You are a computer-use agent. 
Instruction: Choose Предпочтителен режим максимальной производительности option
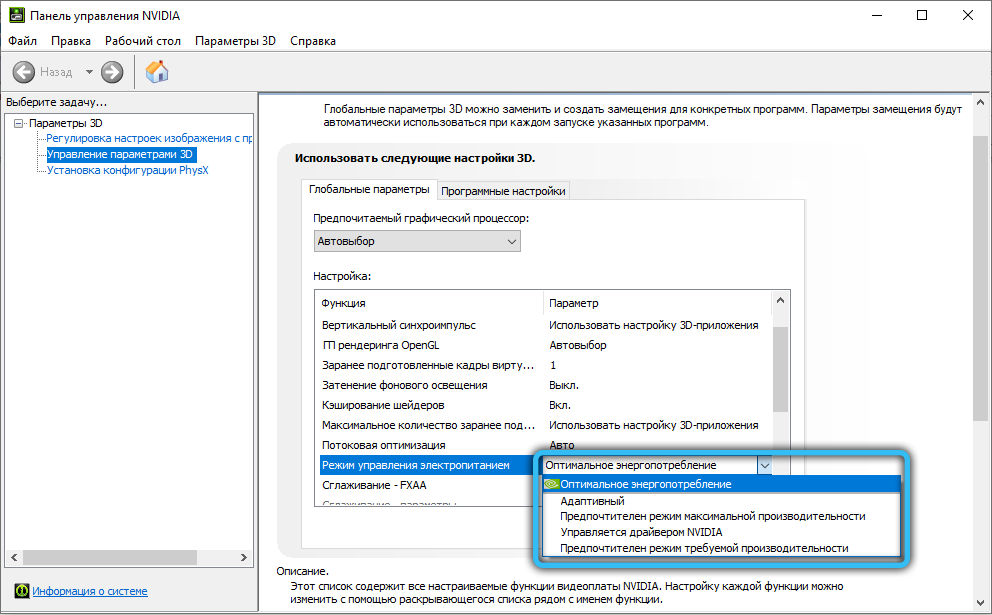(x=712, y=516)
